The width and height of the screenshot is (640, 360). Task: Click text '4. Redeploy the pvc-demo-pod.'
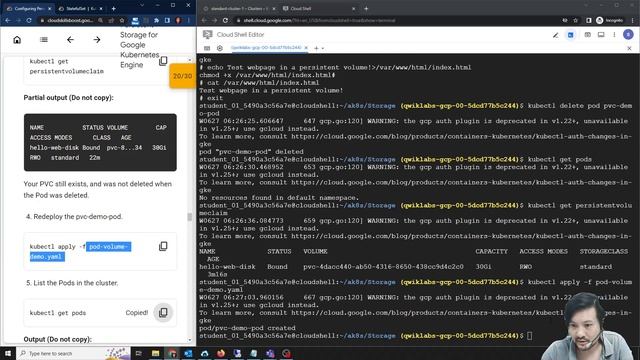(x=74, y=216)
